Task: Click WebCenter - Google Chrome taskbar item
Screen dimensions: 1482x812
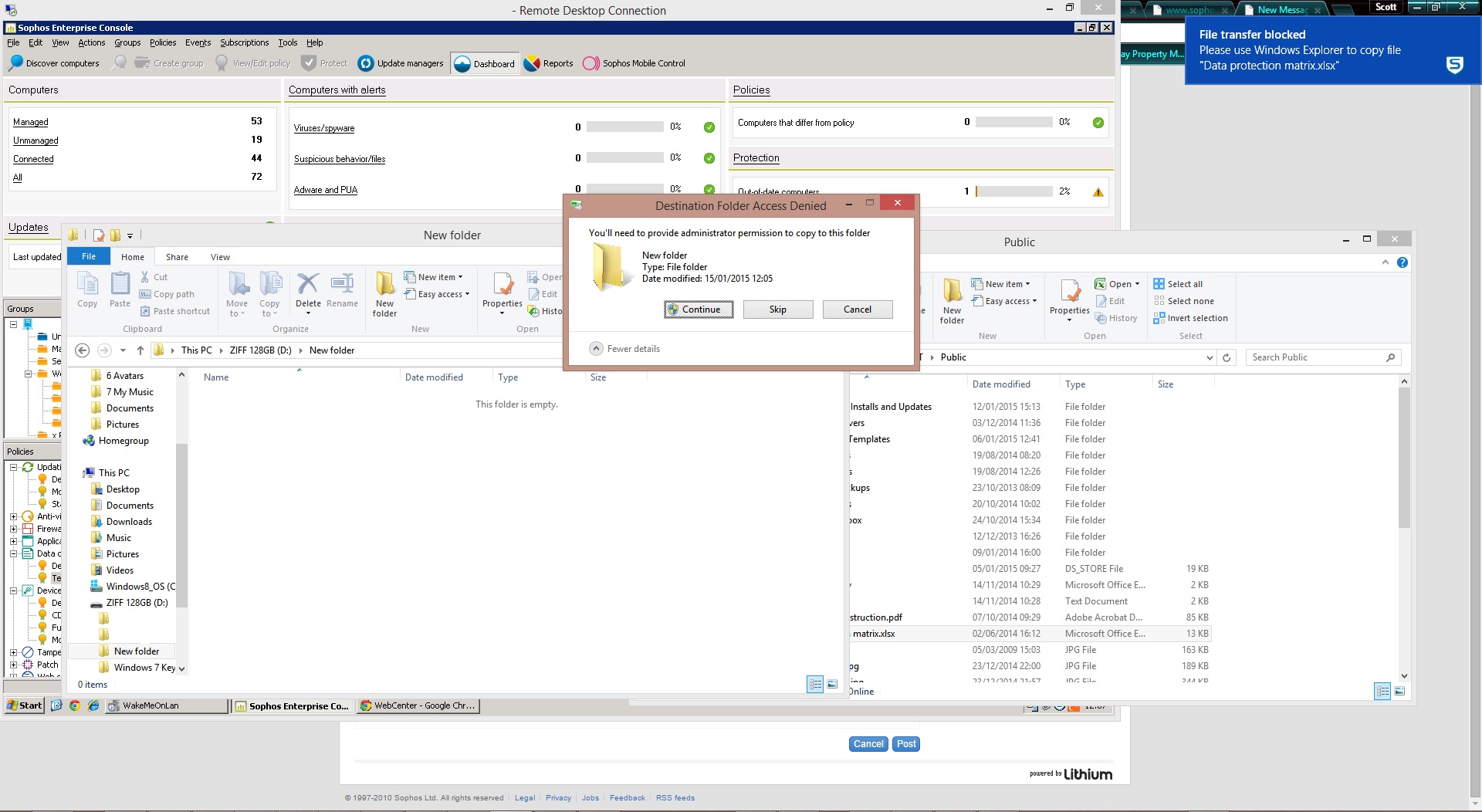Action: 418,705
